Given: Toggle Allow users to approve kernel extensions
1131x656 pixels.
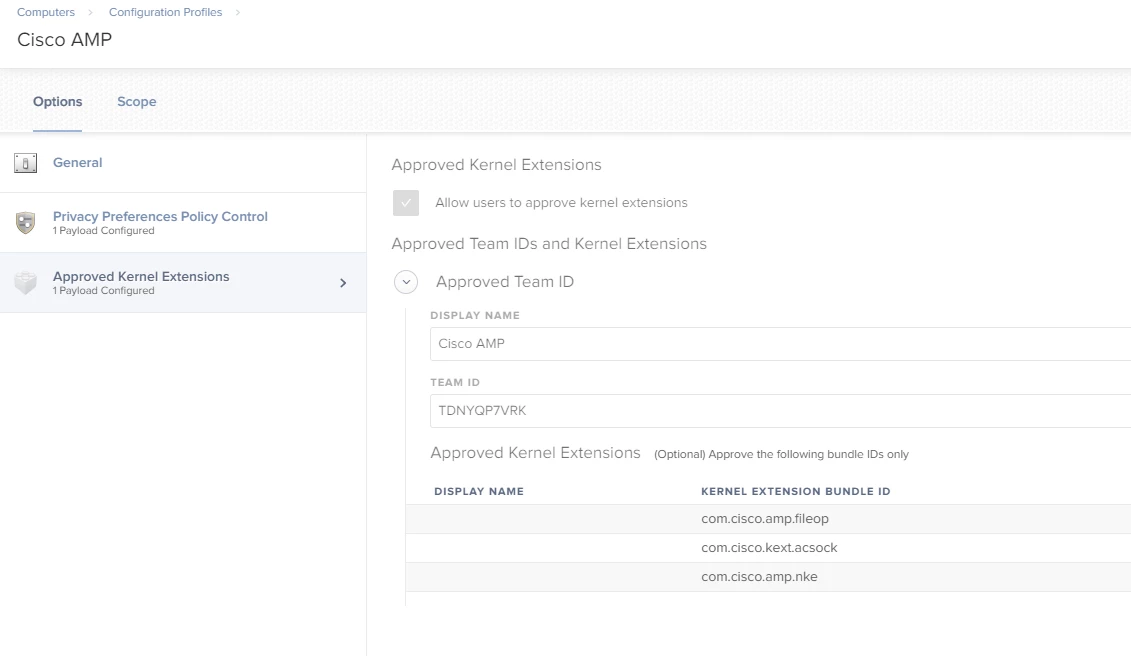Looking at the screenshot, I should 406,203.
